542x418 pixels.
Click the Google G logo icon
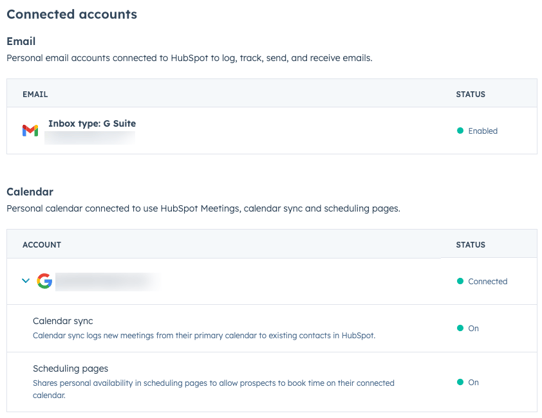pyautogui.click(x=45, y=281)
